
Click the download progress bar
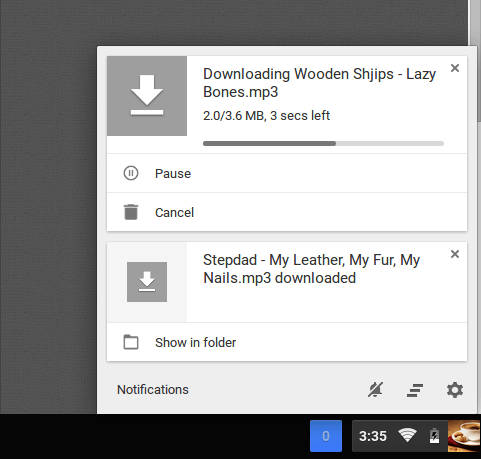click(x=323, y=143)
